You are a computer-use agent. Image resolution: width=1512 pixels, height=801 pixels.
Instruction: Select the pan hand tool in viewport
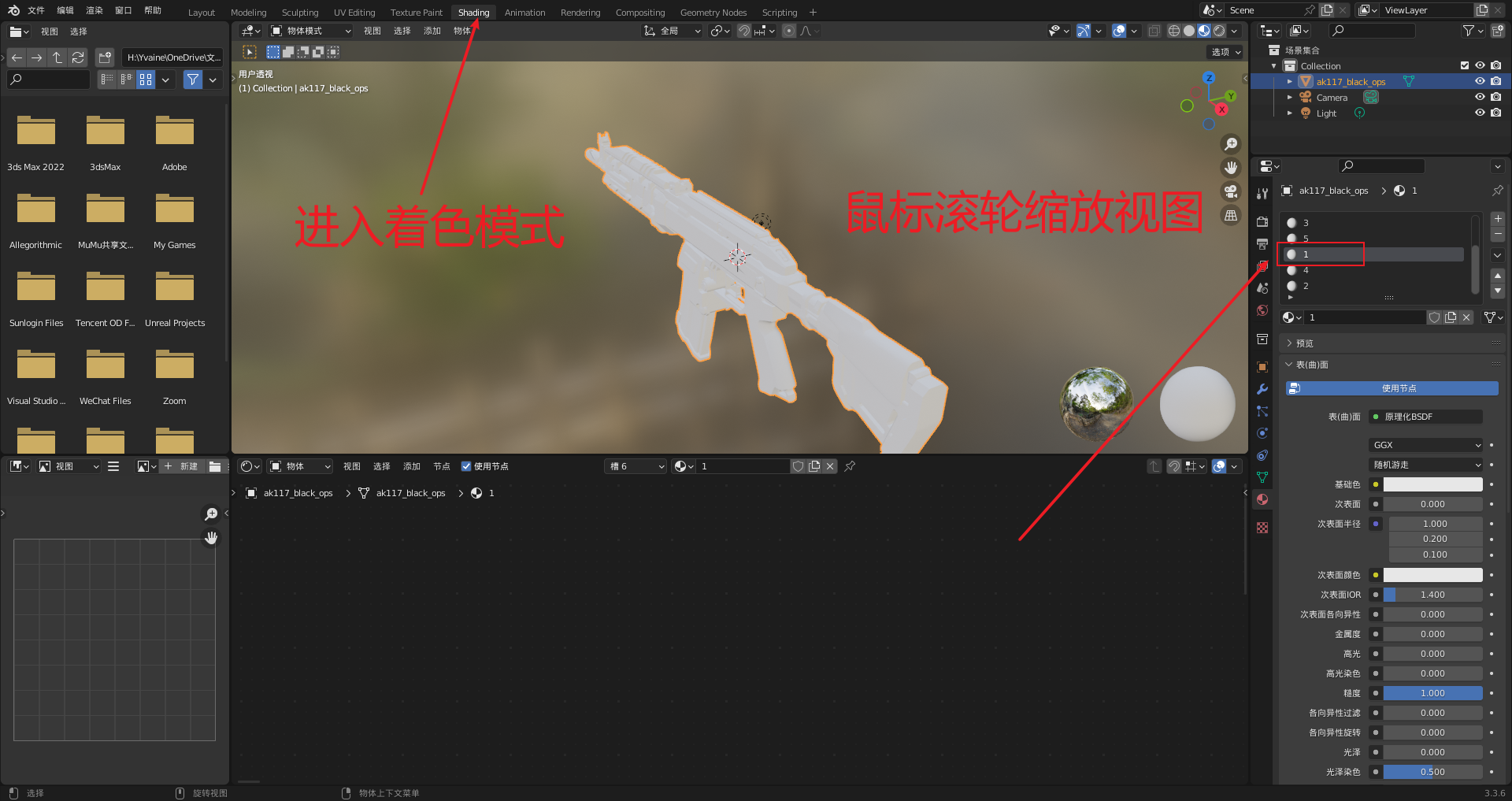click(1230, 168)
